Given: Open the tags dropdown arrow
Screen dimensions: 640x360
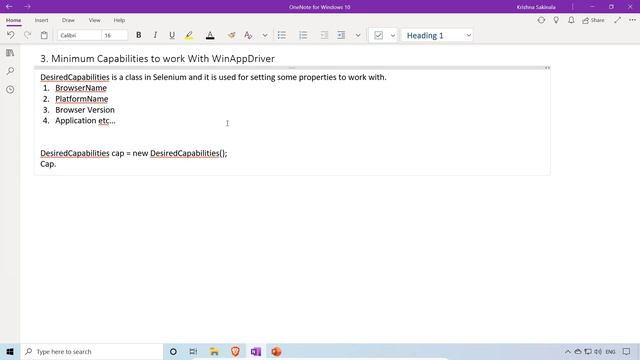Looking at the screenshot, I should [x=393, y=36].
